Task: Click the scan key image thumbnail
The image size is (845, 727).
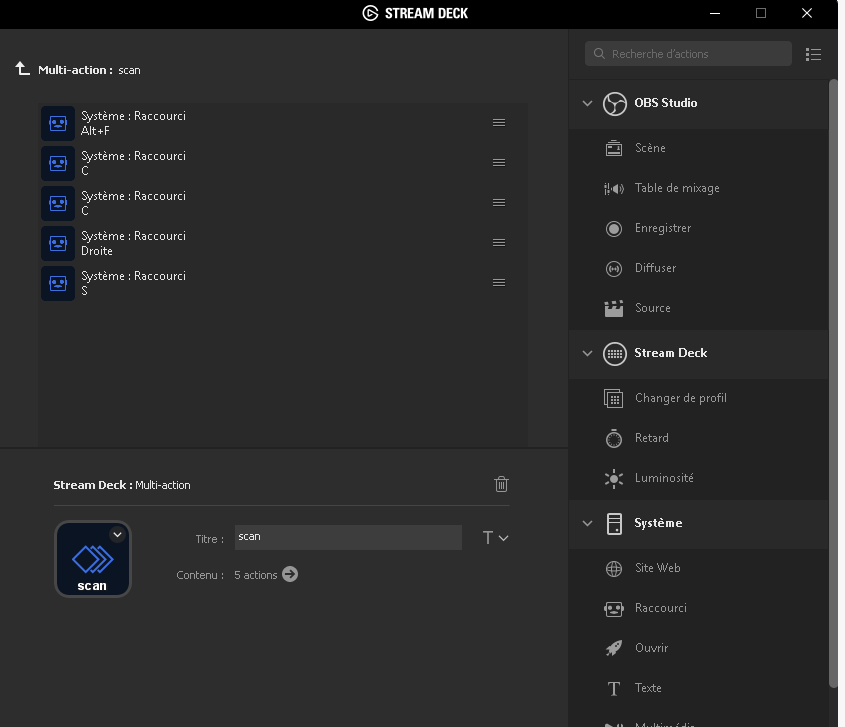Action: pos(93,559)
